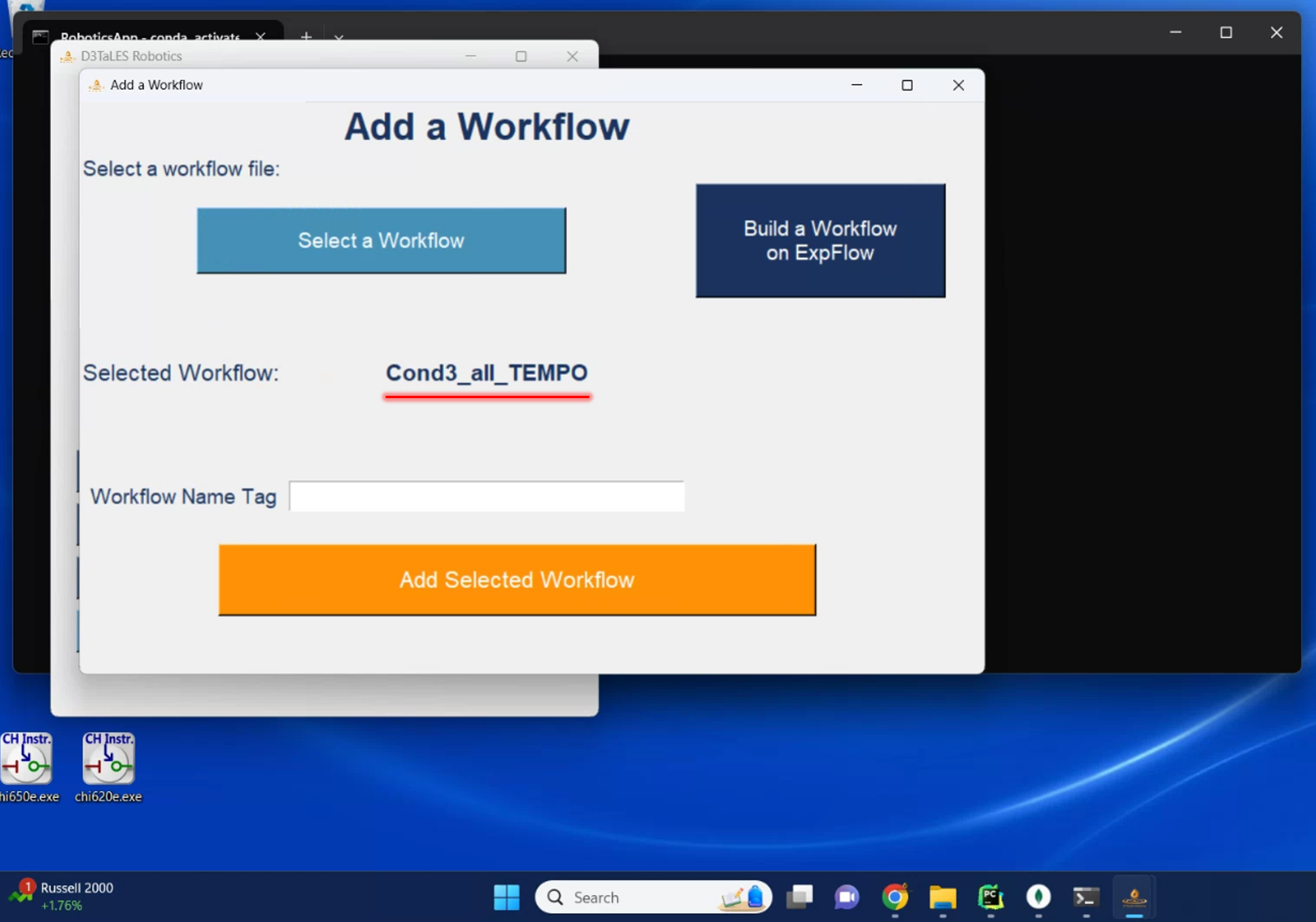
Task: Open the chat app from the taskbar
Action: click(x=847, y=897)
